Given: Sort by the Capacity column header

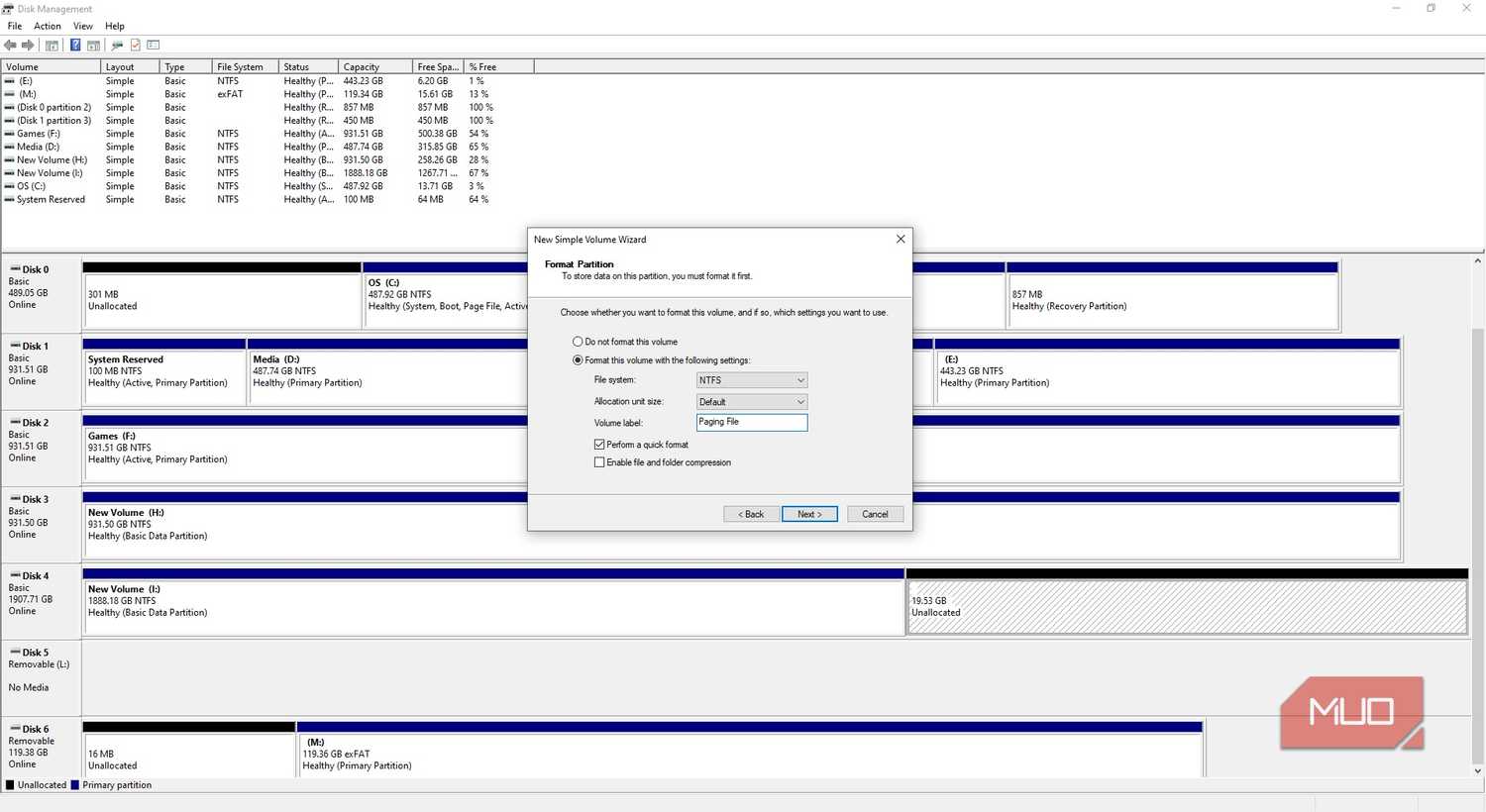Looking at the screenshot, I should [375, 67].
